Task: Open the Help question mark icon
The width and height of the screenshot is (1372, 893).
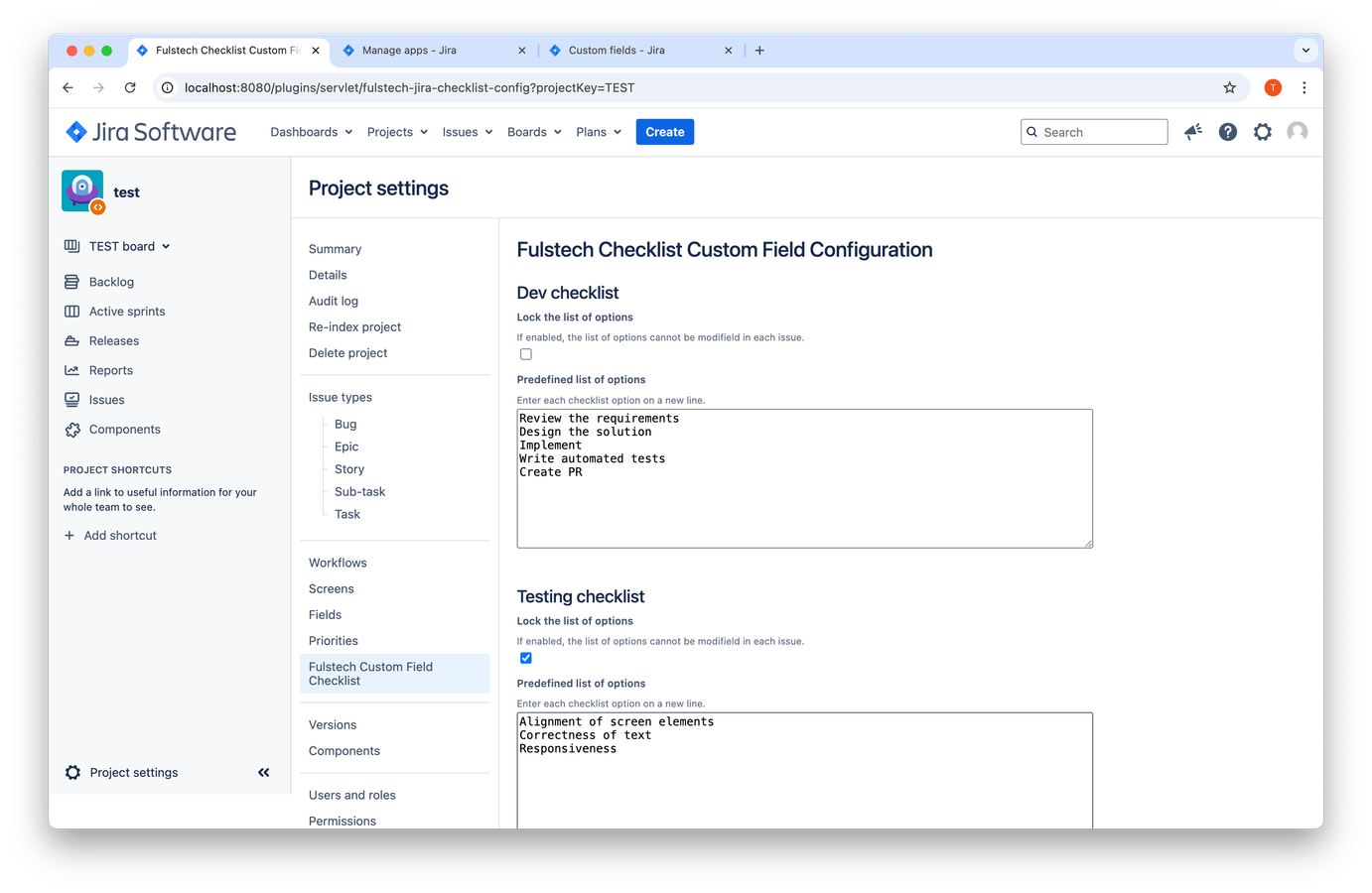Action: pos(1228,132)
